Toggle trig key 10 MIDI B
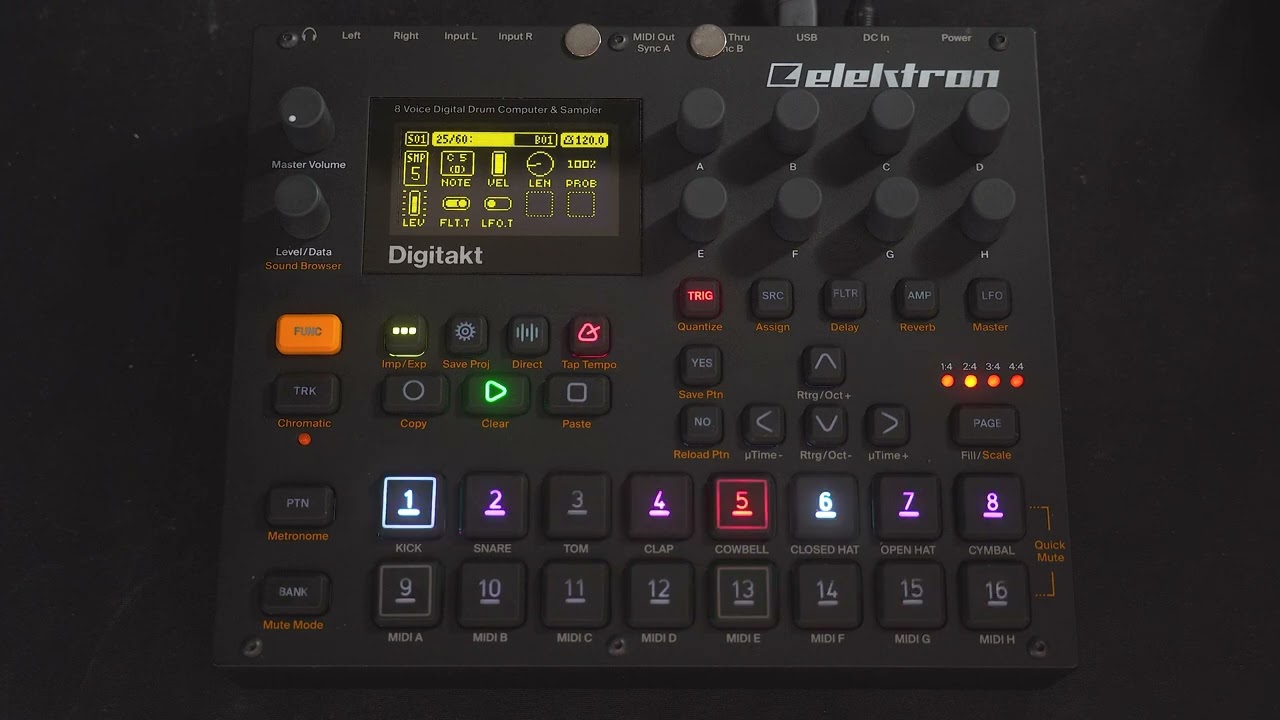1280x720 pixels. [x=489, y=591]
